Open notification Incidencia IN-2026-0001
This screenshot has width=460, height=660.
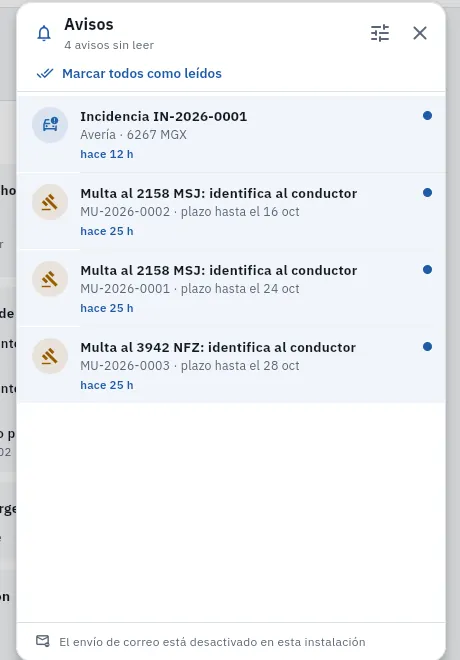coord(231,134)
